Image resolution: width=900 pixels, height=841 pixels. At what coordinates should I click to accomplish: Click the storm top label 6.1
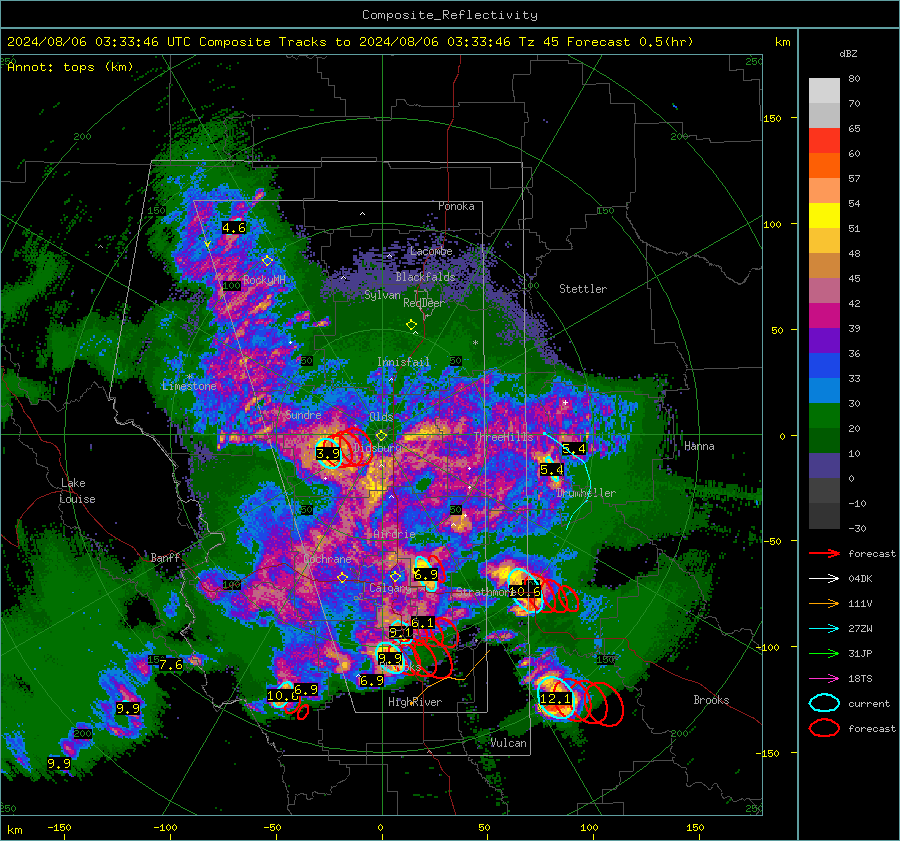pyautogui.click(x=422, y=622)
